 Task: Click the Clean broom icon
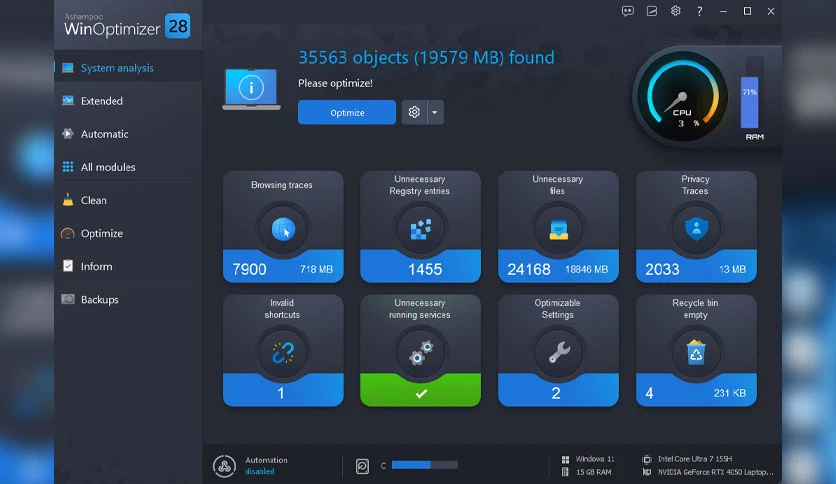[68, 200]
